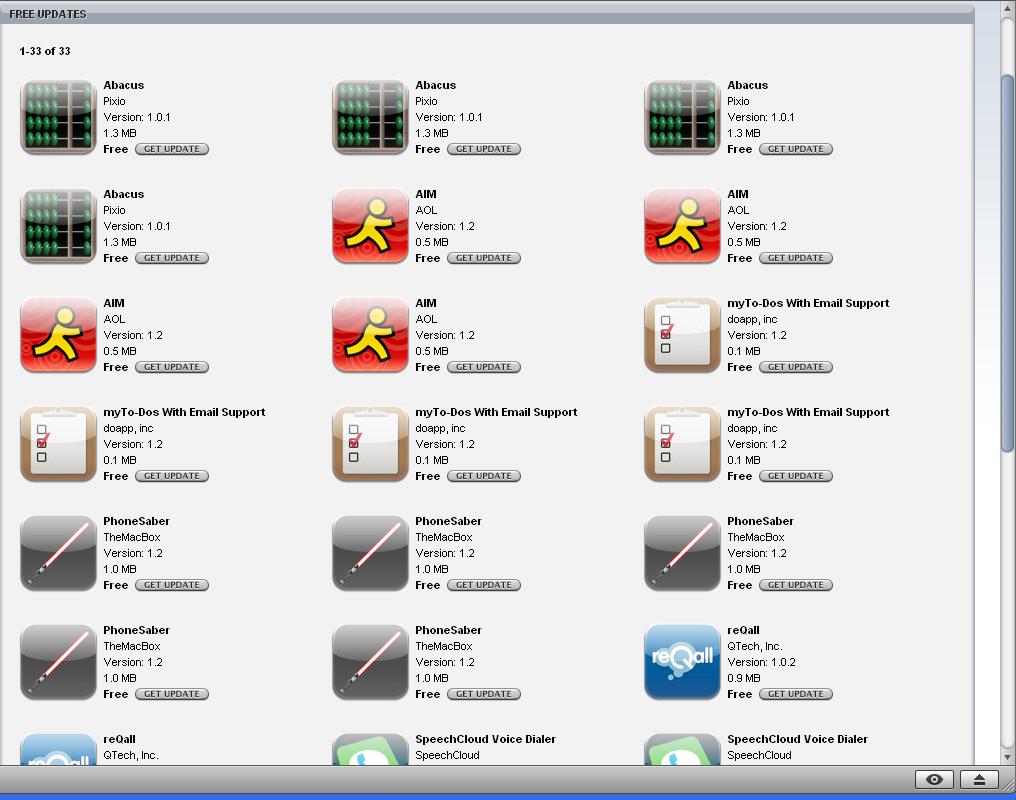Get update for top-left Abacus
The image size is (1016, 800).
172,149
